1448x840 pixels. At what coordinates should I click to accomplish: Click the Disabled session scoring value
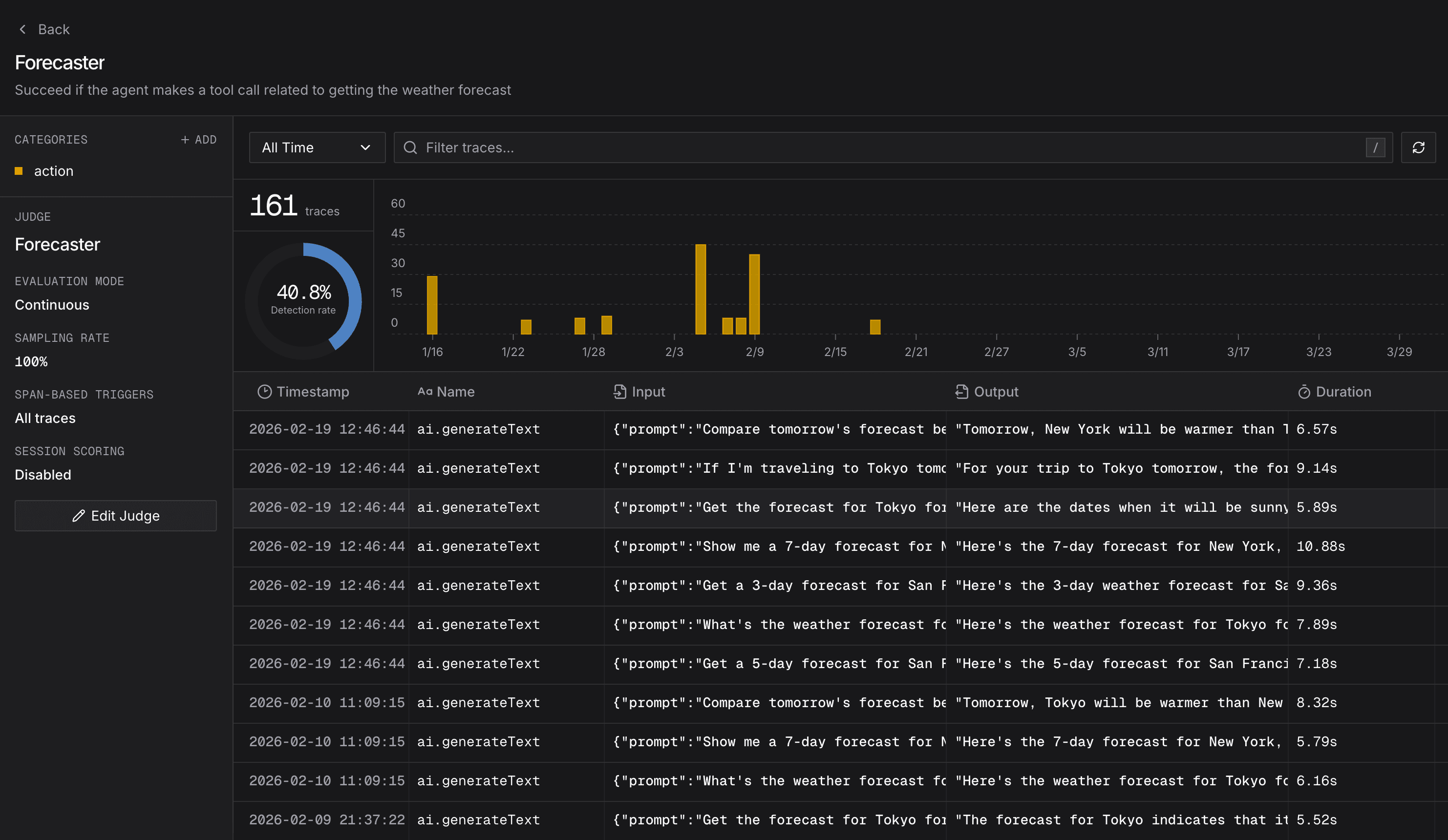pyautogui.click(x=43, y=475)
